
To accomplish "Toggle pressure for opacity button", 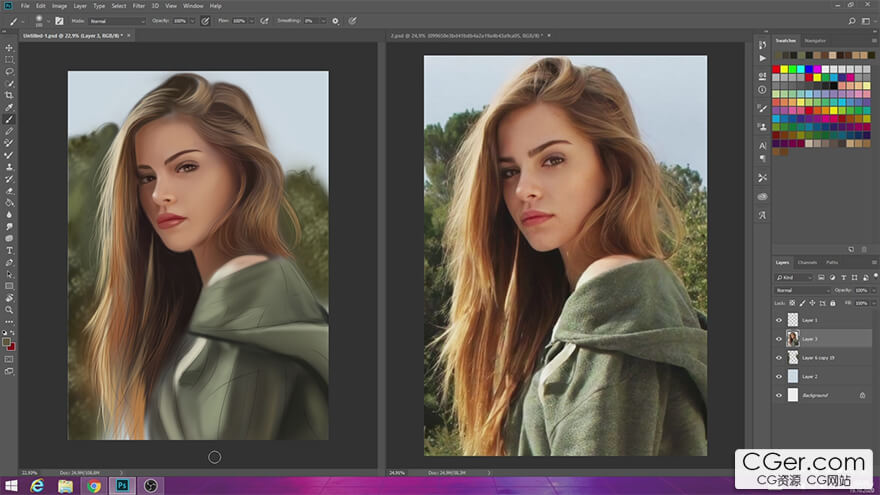I will point(205,21).
